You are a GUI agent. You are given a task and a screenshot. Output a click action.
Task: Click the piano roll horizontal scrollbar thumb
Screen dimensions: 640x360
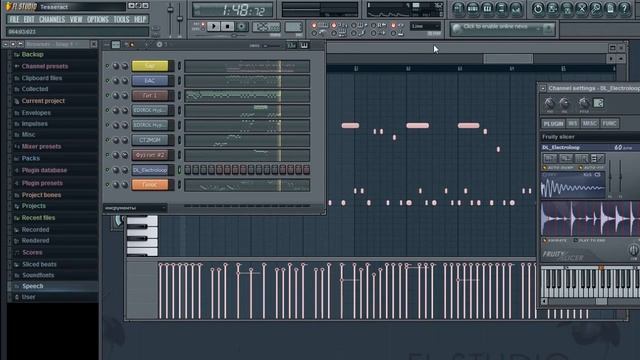click(x=508, y=59)
